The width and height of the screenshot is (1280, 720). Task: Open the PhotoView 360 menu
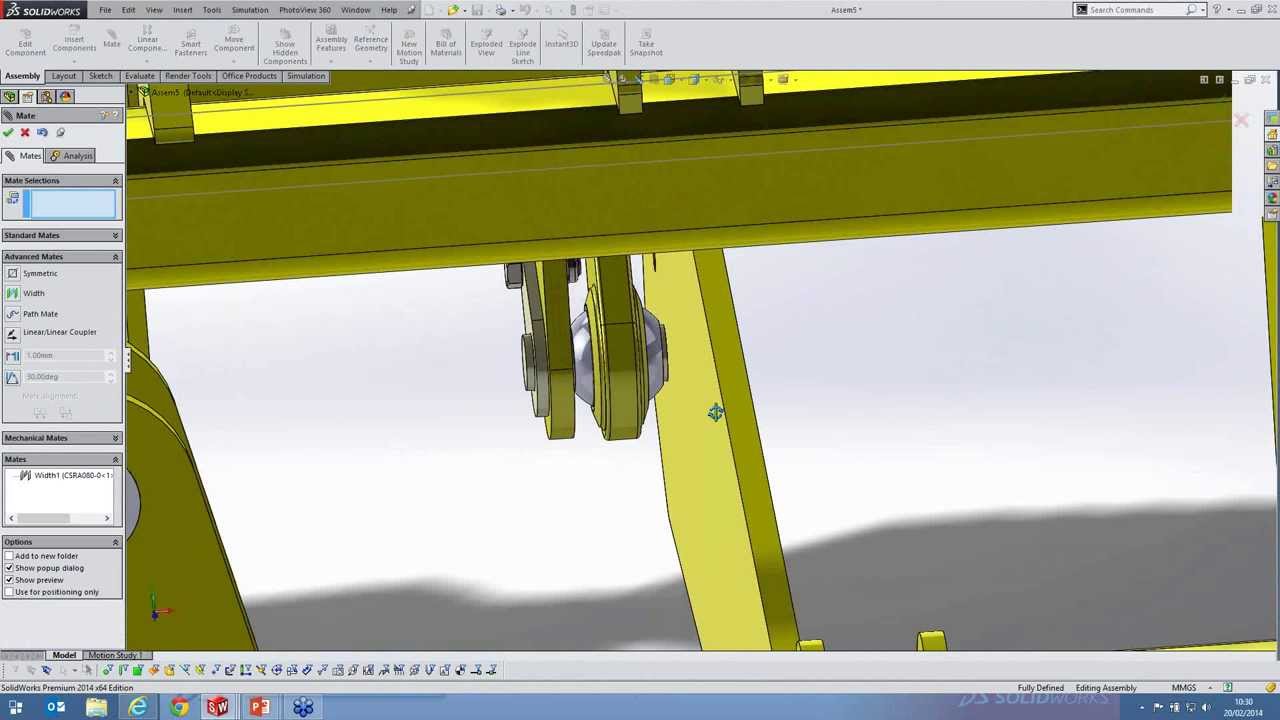(305, 10)
